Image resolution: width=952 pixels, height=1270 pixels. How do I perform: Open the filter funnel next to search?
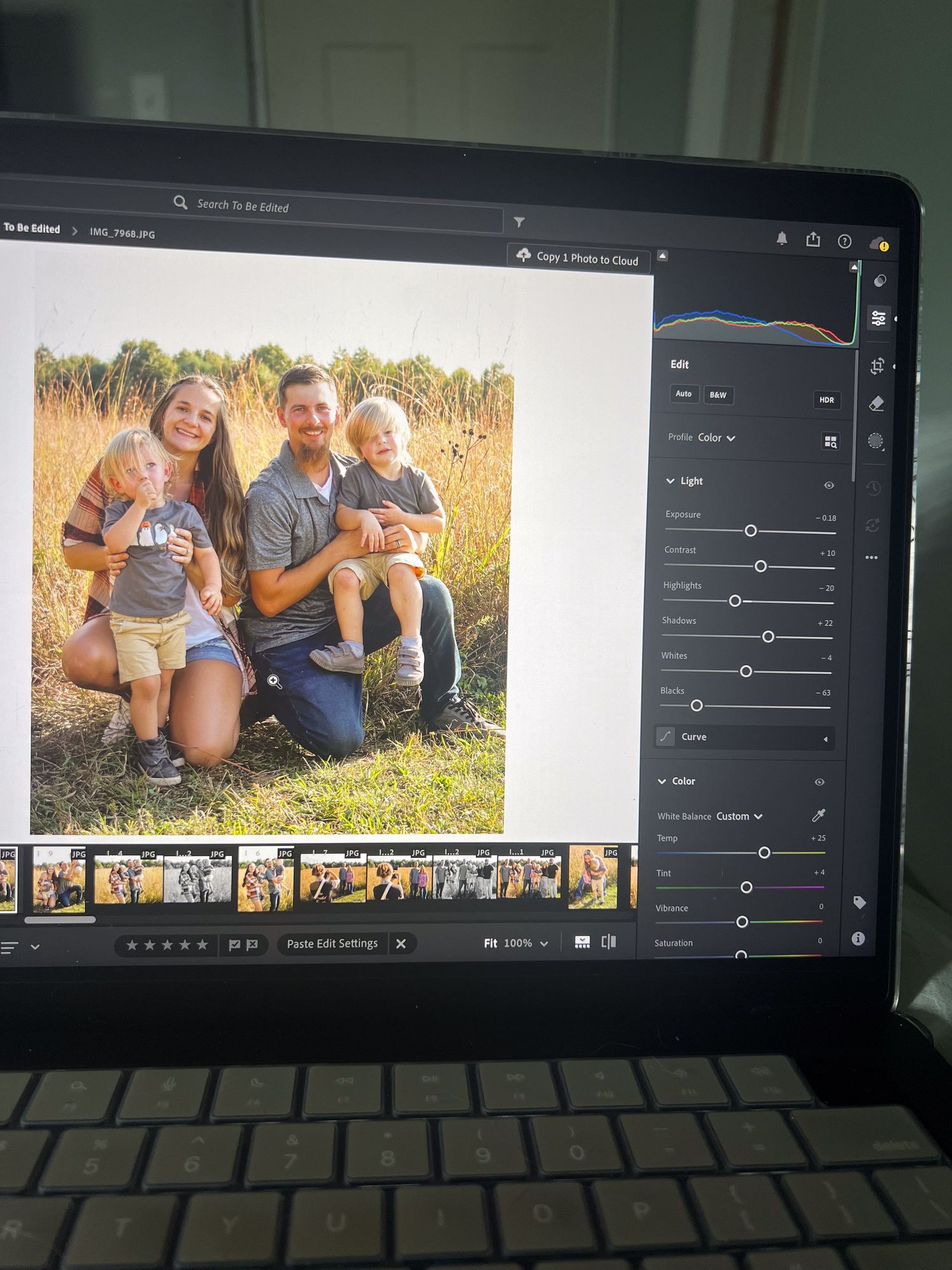(x=519, y=222)
